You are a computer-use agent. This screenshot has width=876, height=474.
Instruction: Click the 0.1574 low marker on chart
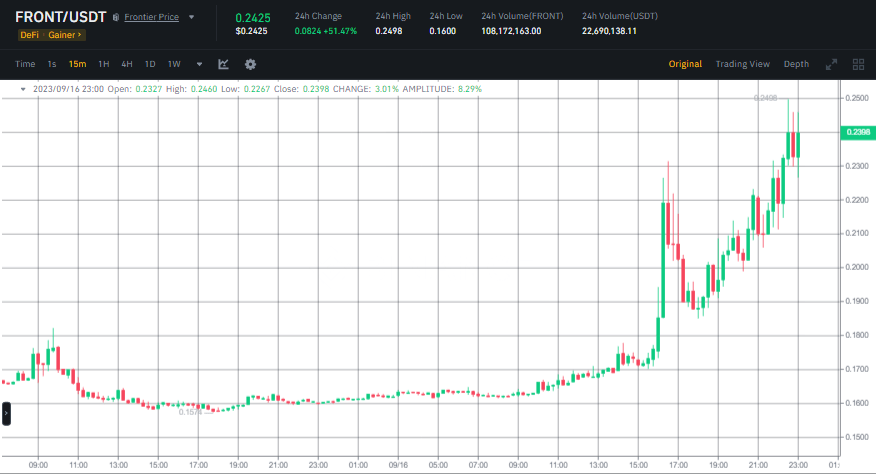point(191,413)
